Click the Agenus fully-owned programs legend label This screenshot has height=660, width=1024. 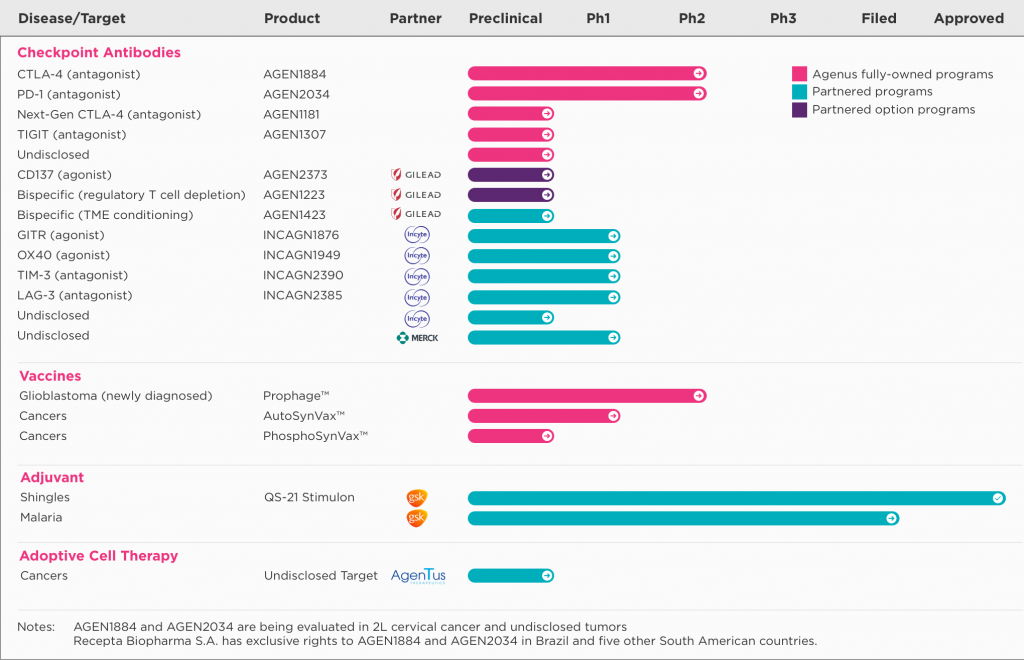[903, 74]
